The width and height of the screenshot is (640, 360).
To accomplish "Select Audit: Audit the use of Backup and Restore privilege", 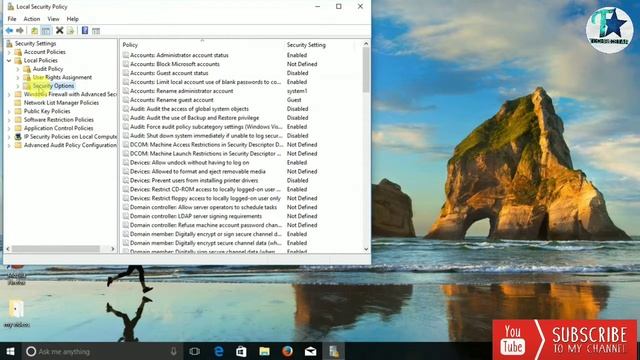I will [x=194, y=118].
